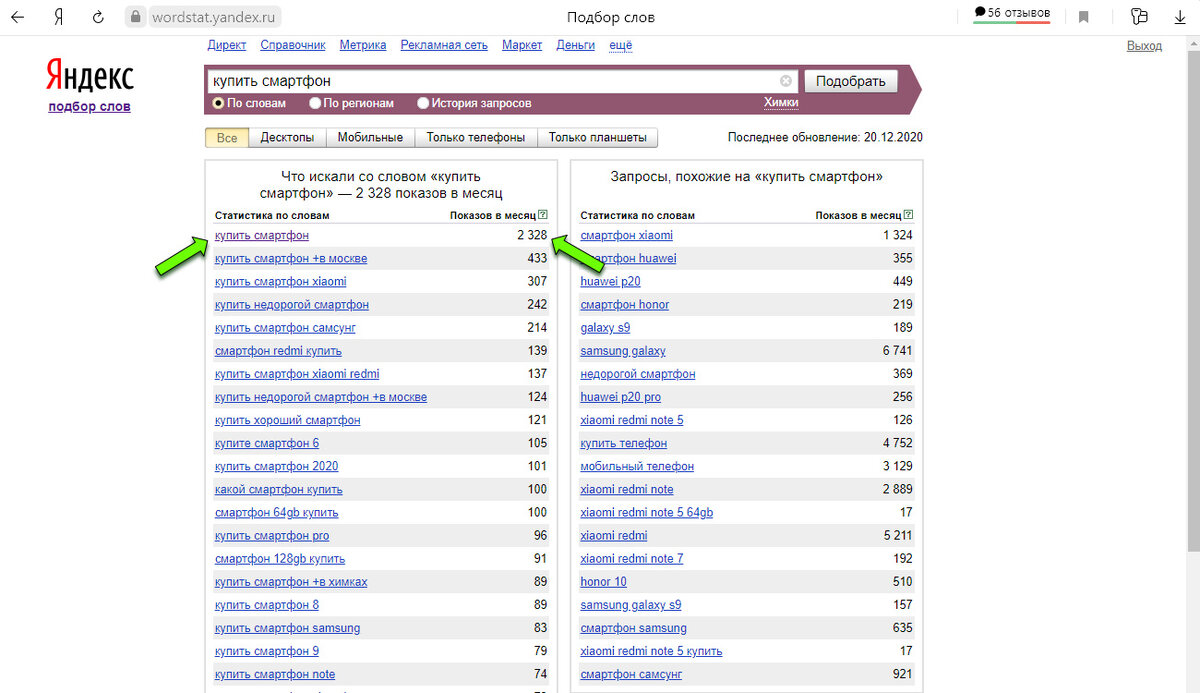The height and width of the screenshot is (693, 1200).
Task: Click the help icon in left table header
Action: 543,215
